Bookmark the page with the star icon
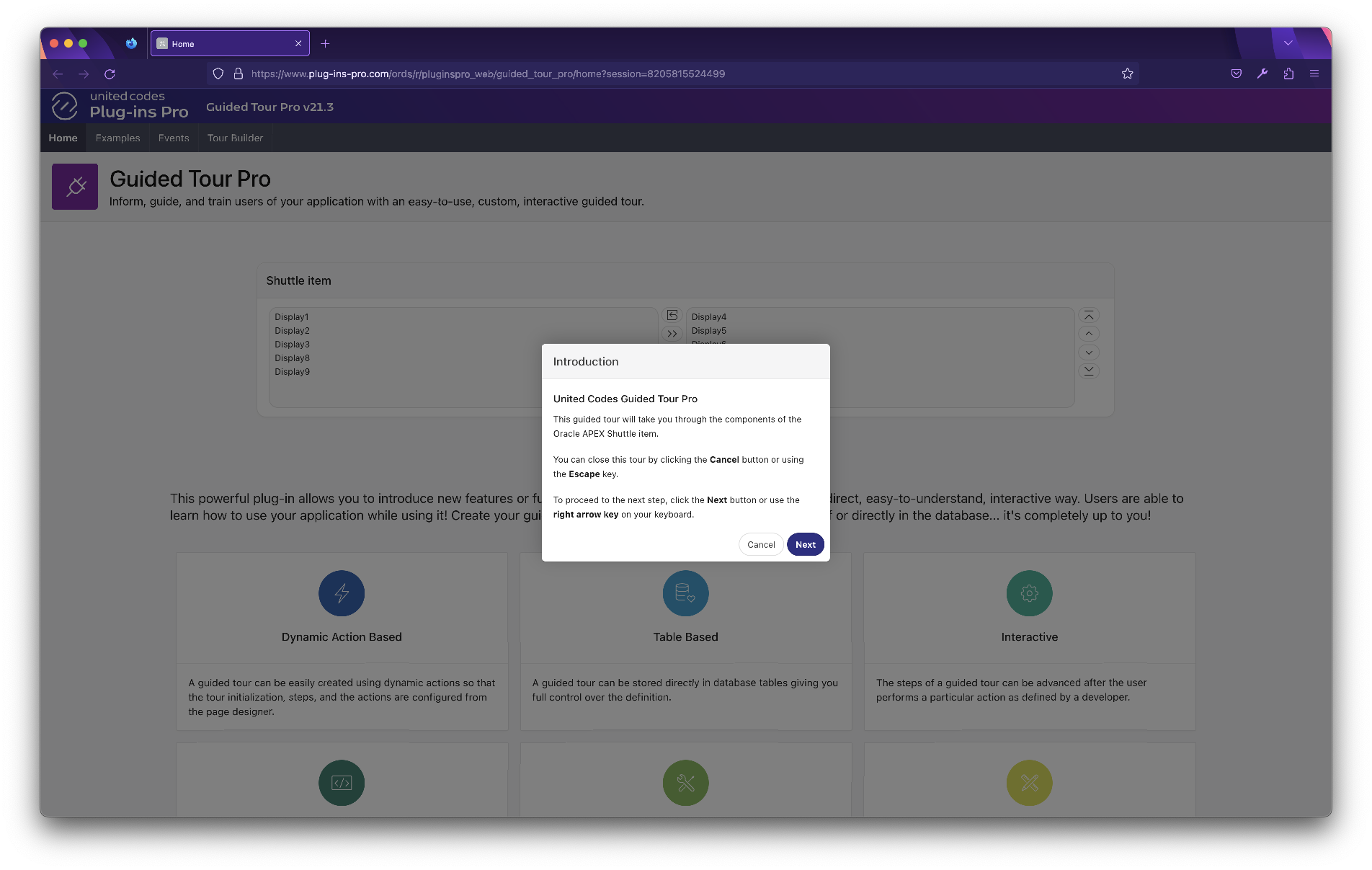Viewport: 1372px width, 870px height. (1127, 74)
